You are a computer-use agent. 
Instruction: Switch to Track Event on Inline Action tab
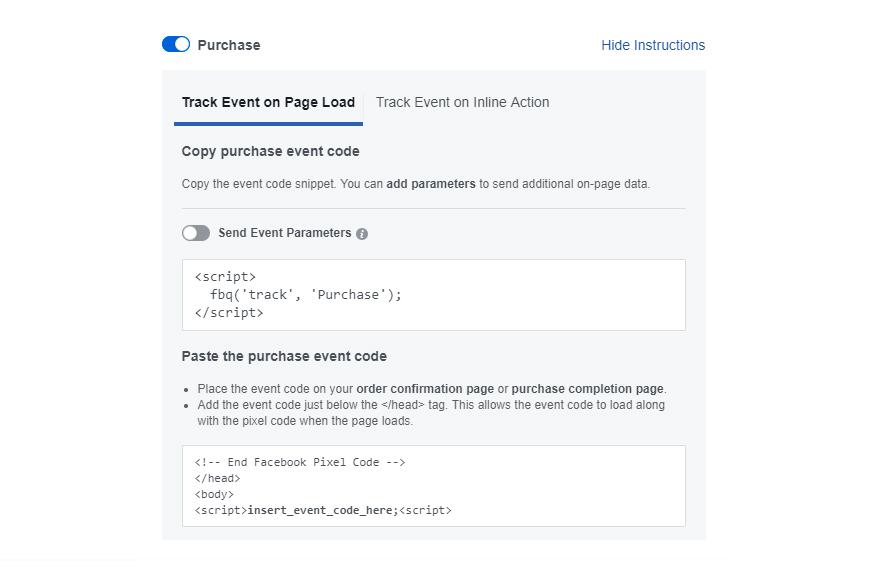[462, 103]
